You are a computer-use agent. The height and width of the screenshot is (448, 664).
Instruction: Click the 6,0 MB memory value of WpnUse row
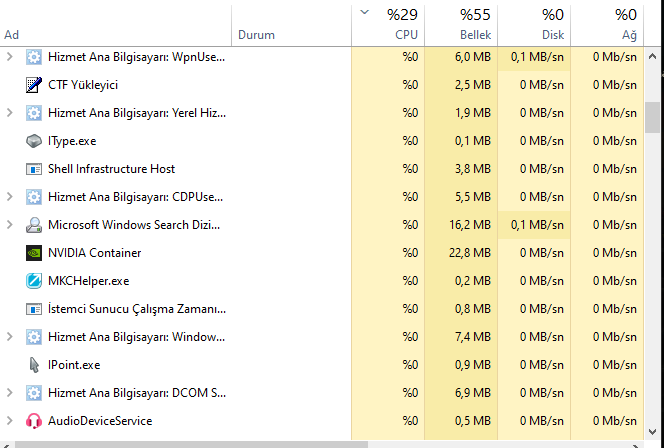473,57
